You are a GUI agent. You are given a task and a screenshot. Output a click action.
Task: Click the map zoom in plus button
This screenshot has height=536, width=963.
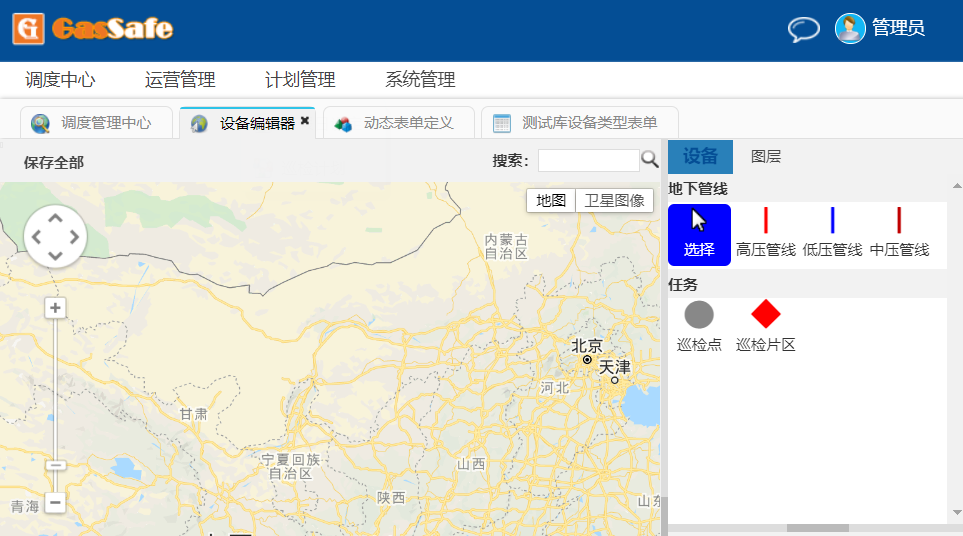point(56,308)
